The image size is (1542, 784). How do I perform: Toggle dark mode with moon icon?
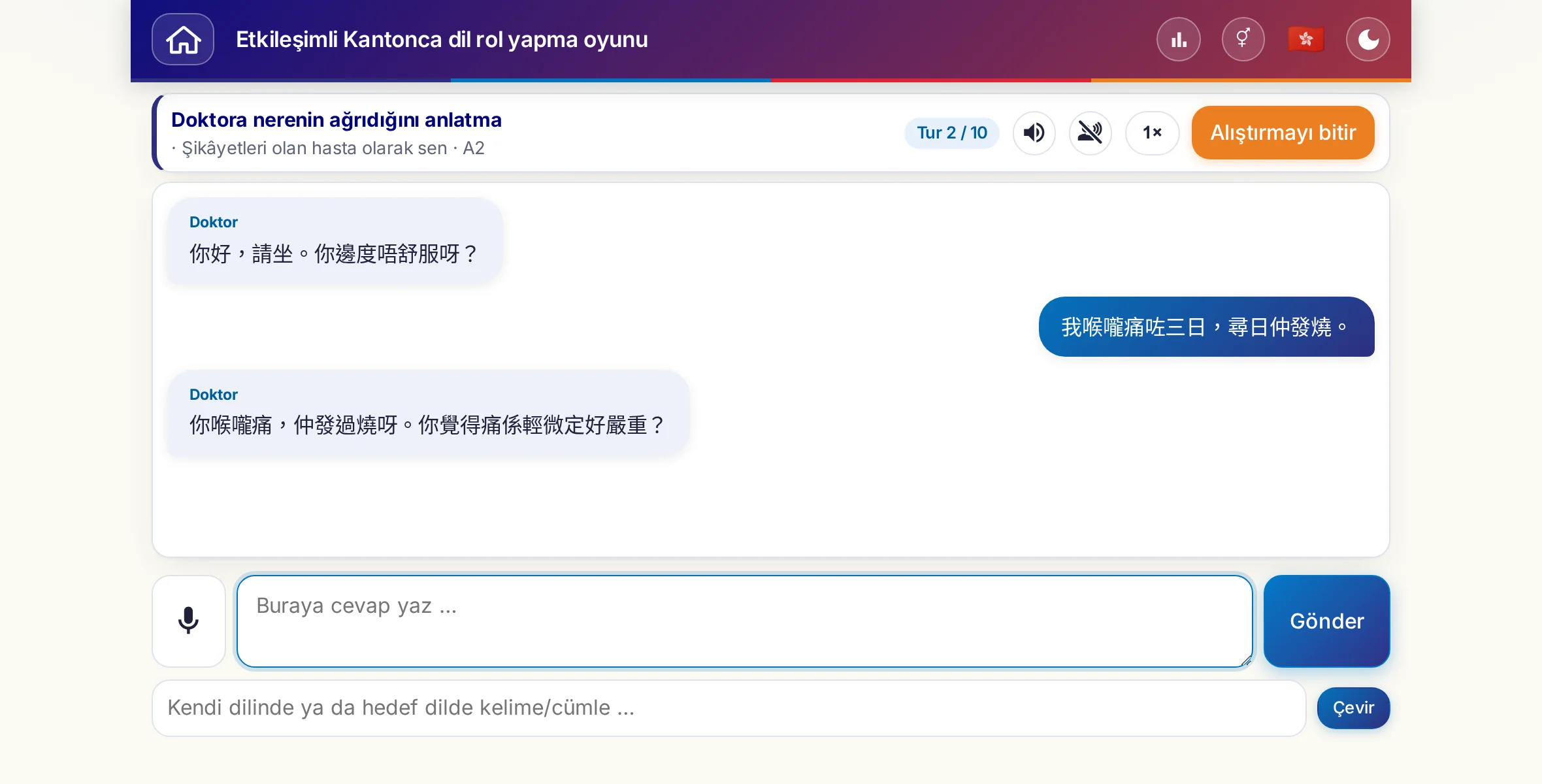coord(1368,39)
